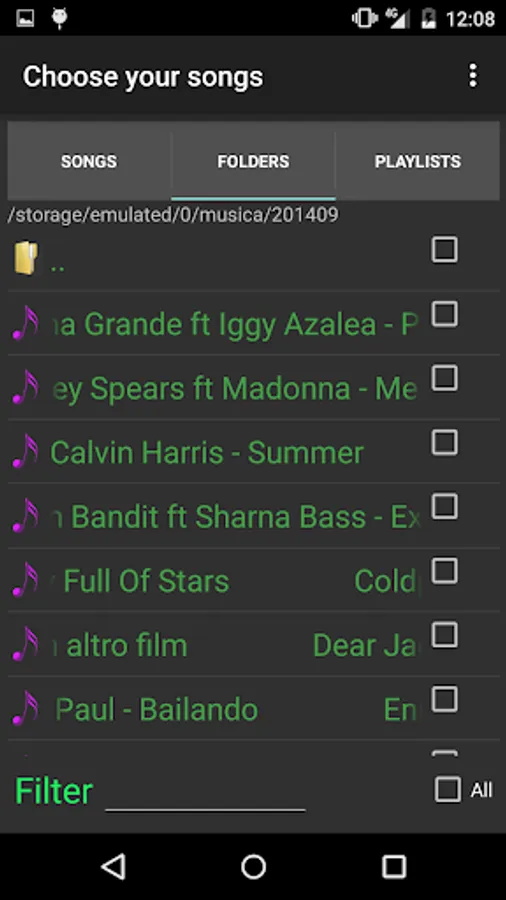Check the parent folder row checkbox
This screenshot has height=900, width=506.
point(445,250)
